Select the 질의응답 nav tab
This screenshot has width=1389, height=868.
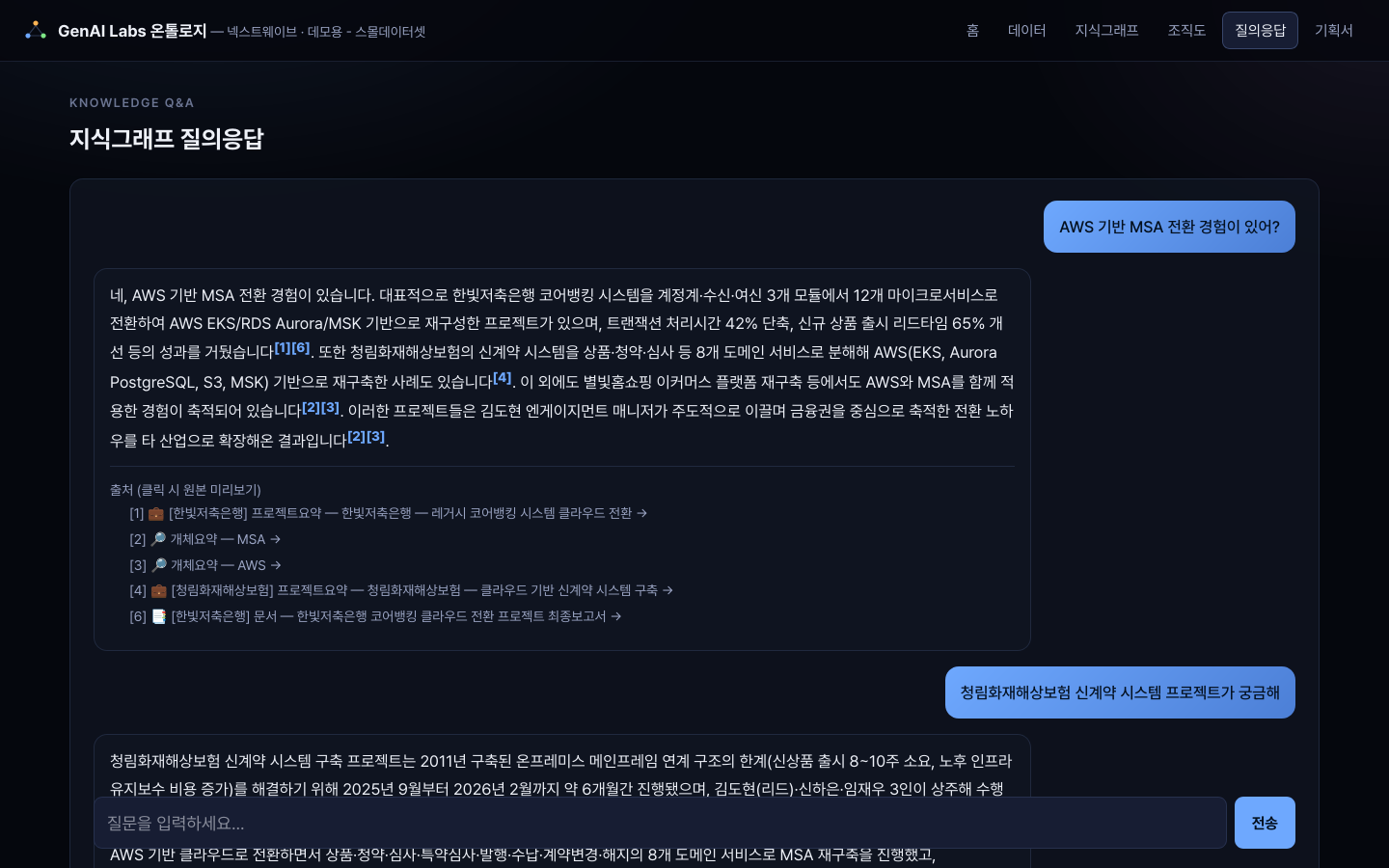pos(1260,31)
